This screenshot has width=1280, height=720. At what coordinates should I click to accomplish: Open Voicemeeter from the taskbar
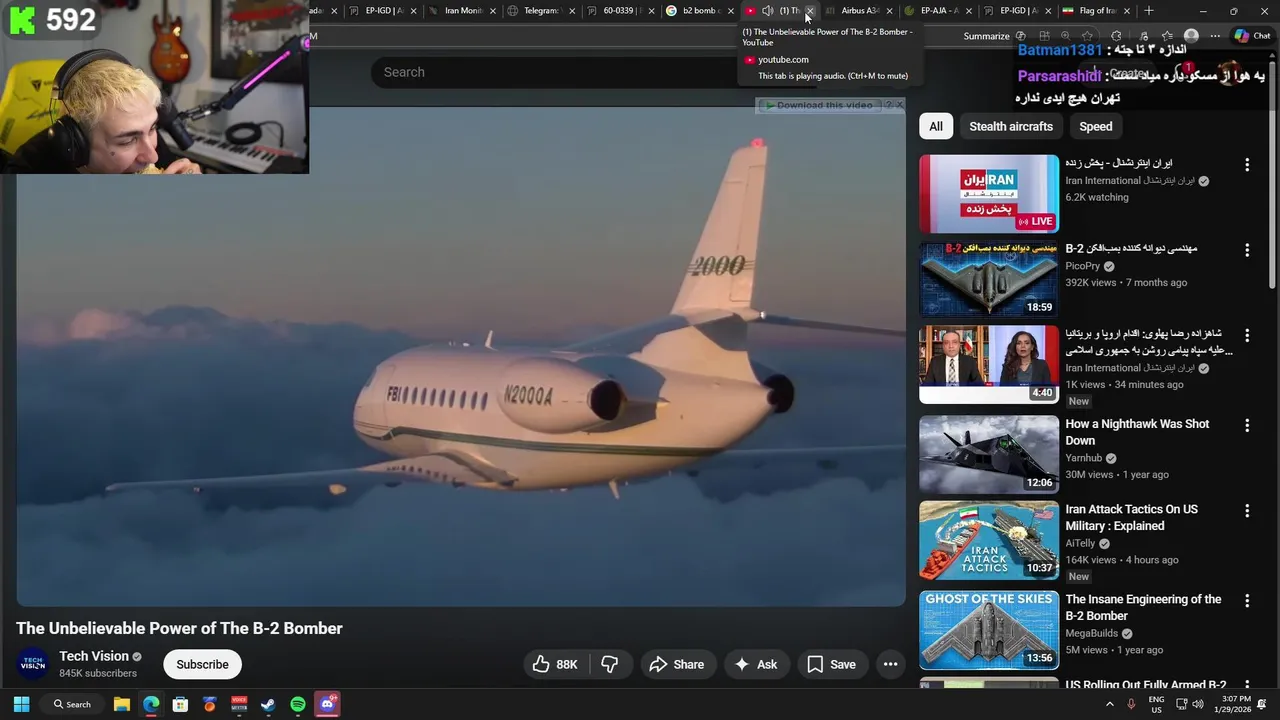239,704
